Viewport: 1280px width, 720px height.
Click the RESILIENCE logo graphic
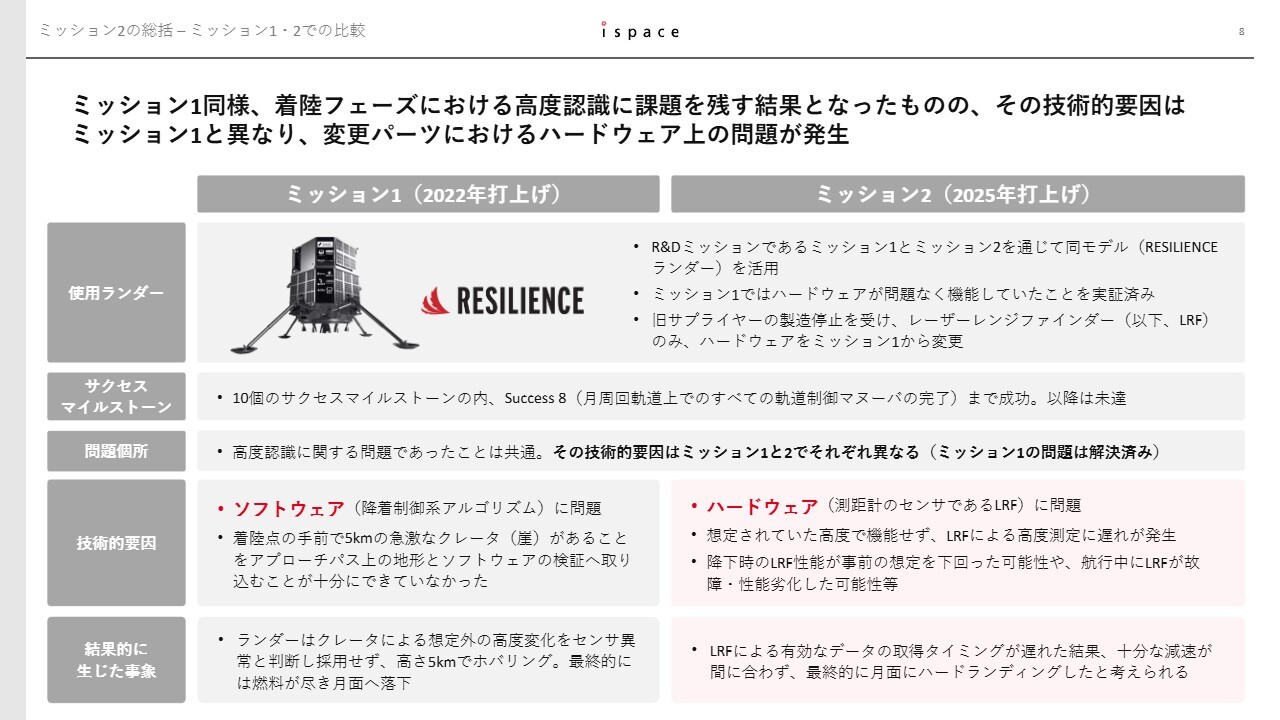pos(502,301)
